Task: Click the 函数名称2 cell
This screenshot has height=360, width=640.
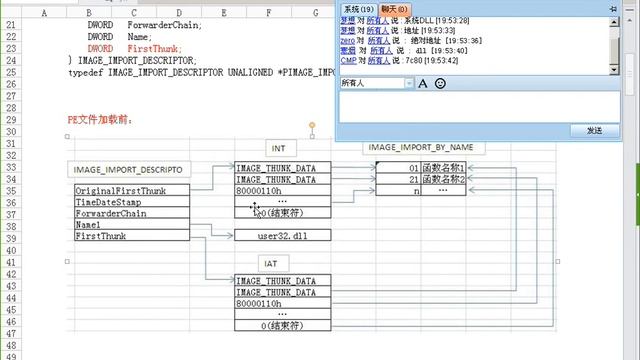Action: (x=443, y=179)
